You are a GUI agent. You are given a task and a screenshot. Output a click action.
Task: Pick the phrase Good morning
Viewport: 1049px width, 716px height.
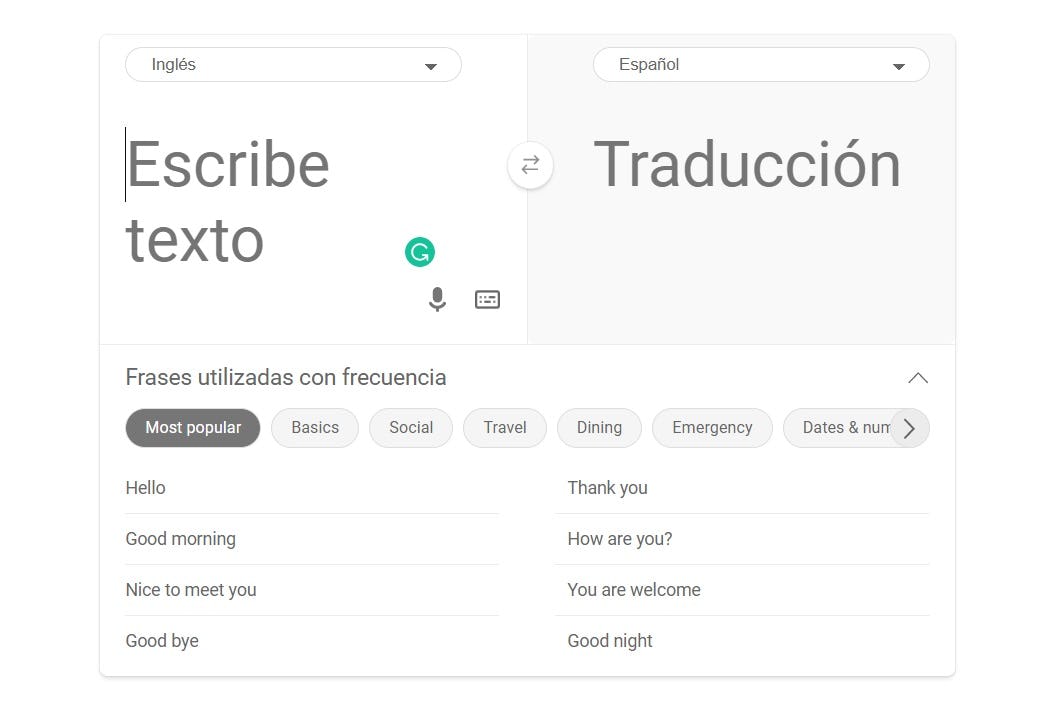point(181,539)
